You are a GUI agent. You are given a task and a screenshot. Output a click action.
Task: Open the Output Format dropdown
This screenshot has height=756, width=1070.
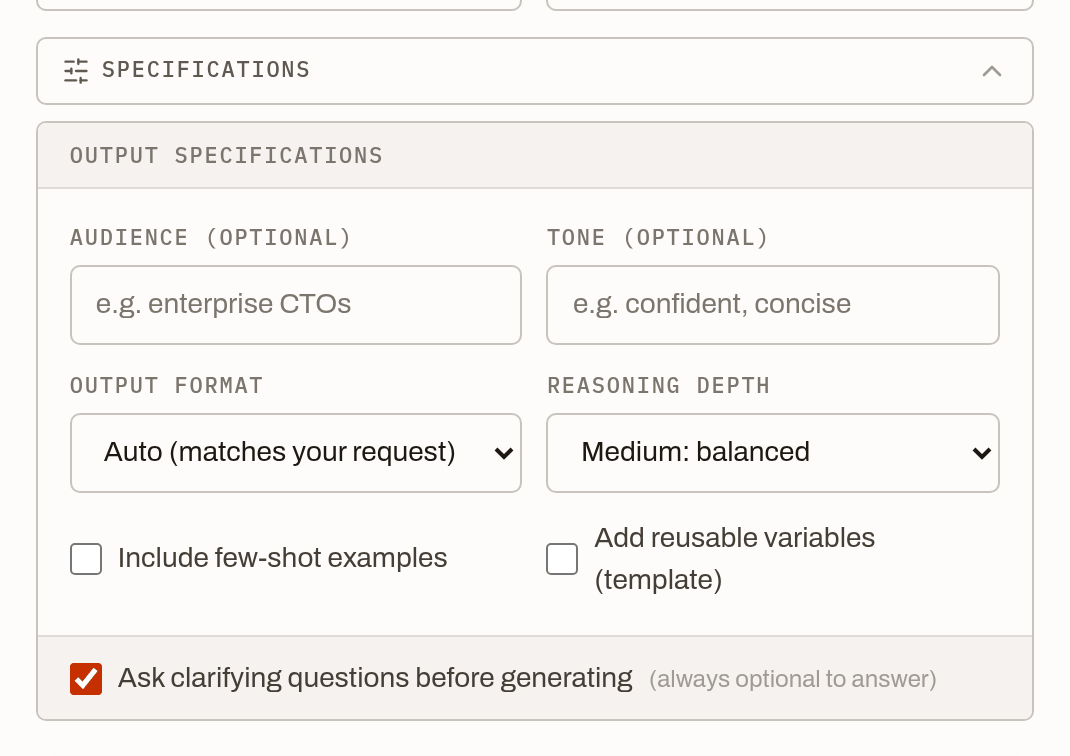tap(295, 452)
